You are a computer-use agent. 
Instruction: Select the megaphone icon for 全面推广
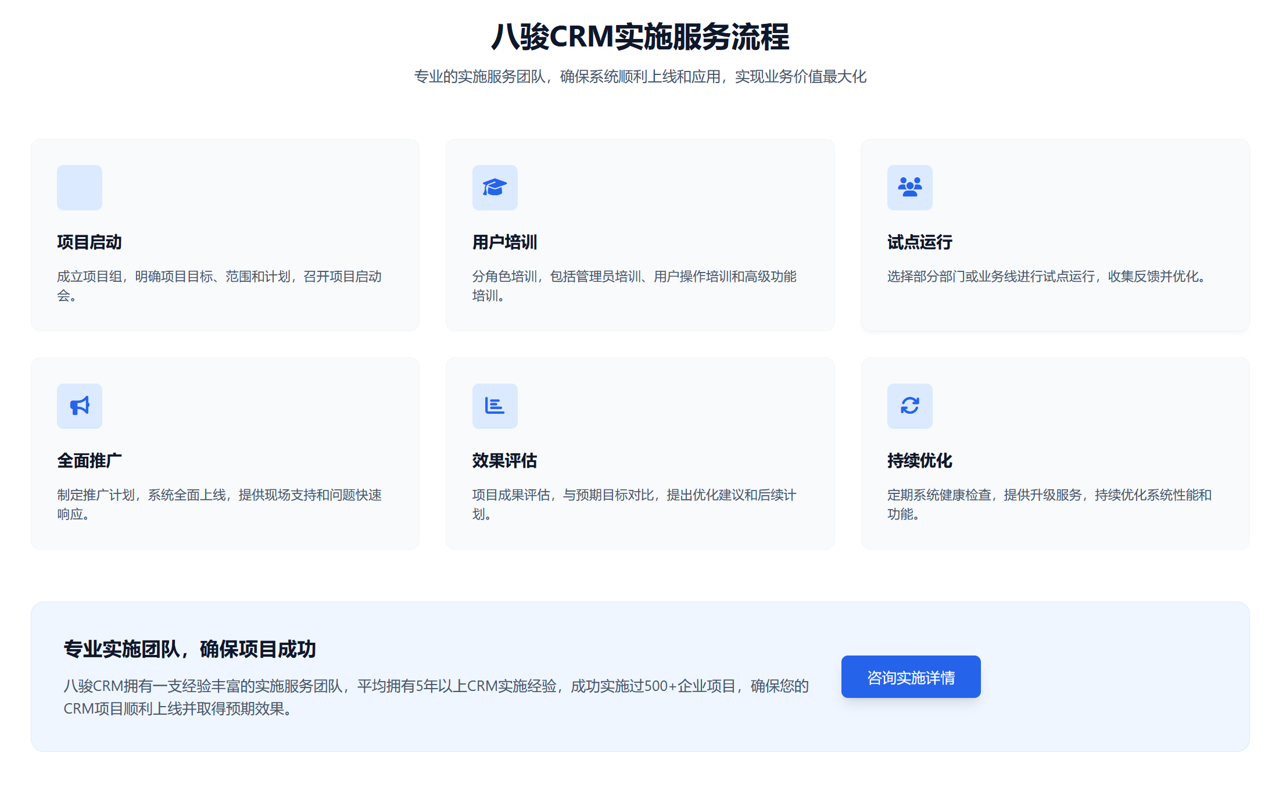click(79, 405)
